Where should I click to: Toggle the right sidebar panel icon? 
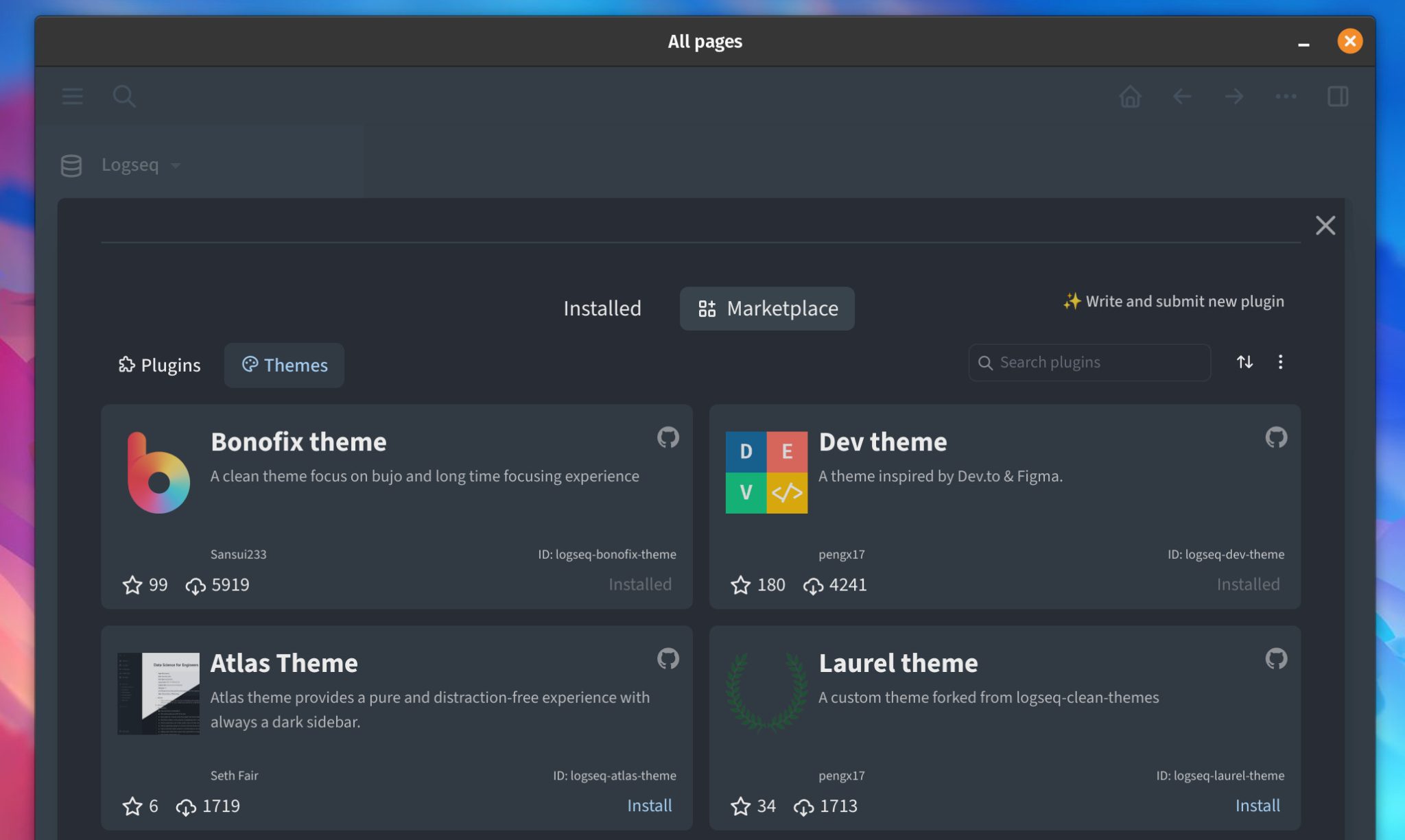(1338, 97)
